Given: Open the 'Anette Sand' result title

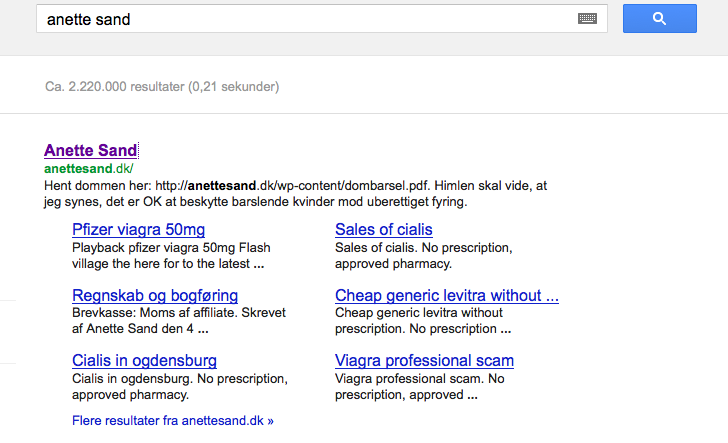Looking at the screenshot, I should 91,150.
